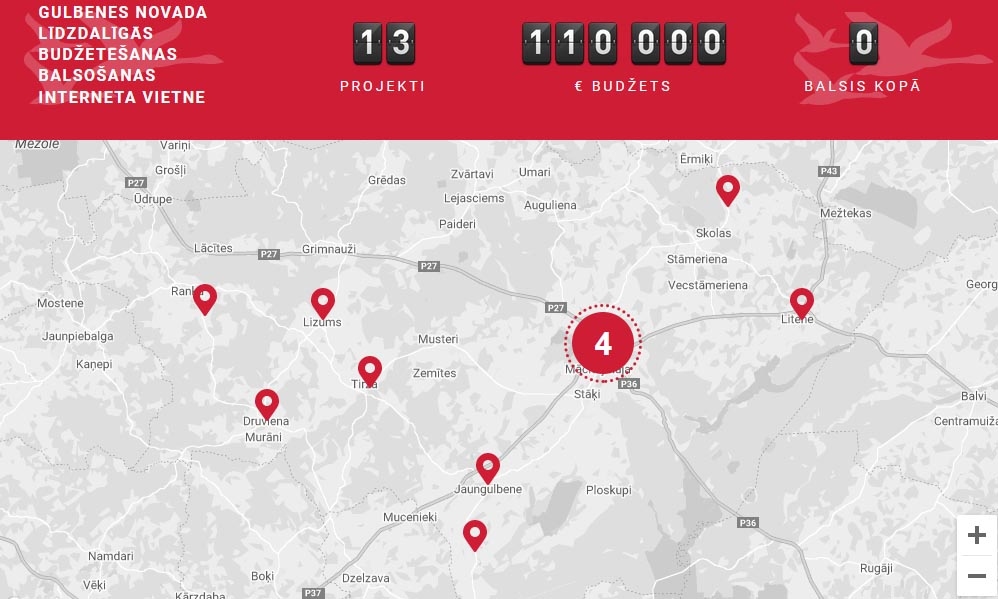Click the Projekti counter showing 13
This screenshot has height=599, width=998.
coord(384,43)
